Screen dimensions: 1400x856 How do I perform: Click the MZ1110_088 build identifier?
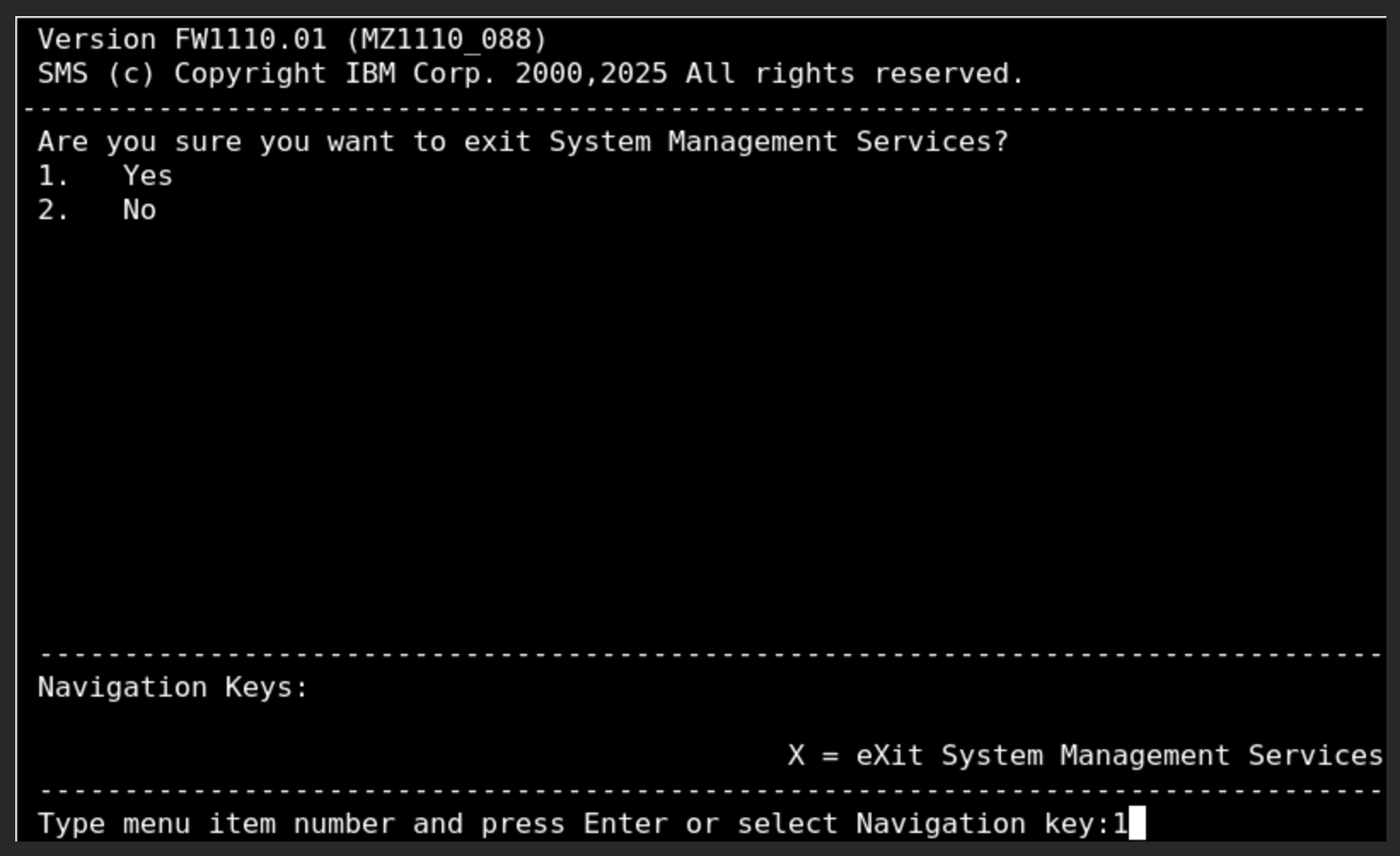click(446, 39)
